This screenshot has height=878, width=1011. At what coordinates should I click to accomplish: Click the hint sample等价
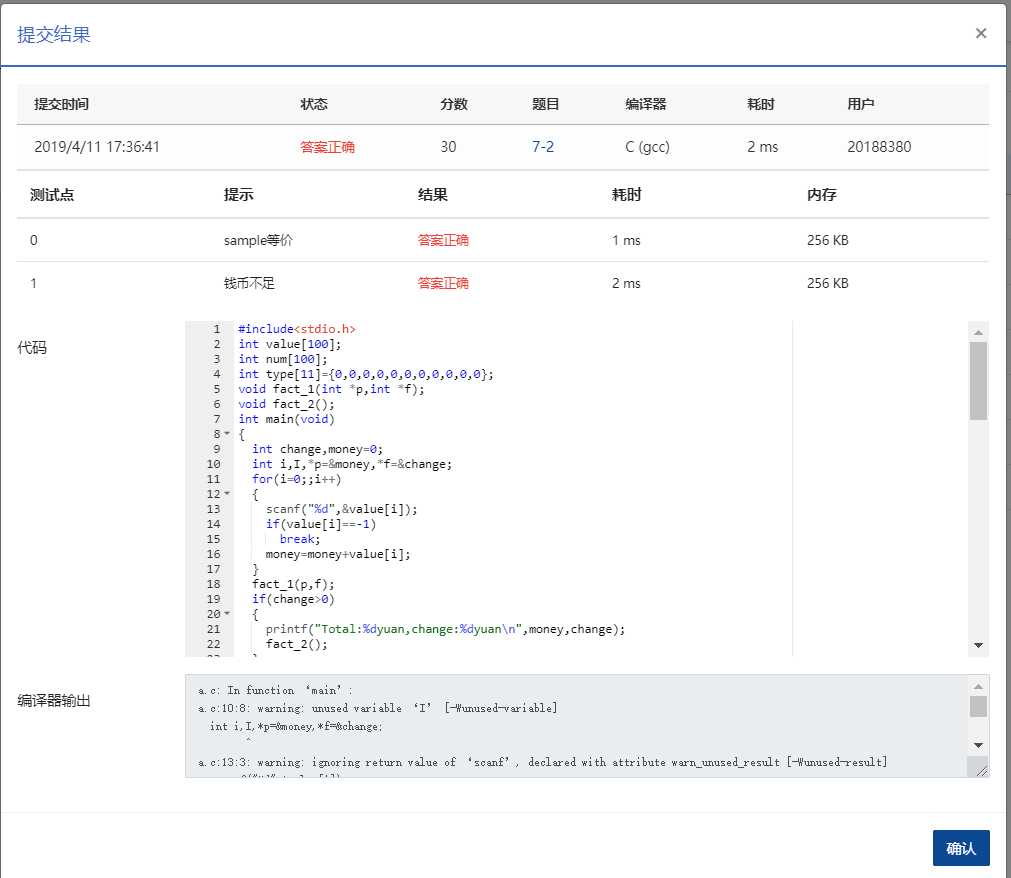[x=258, y=240]
